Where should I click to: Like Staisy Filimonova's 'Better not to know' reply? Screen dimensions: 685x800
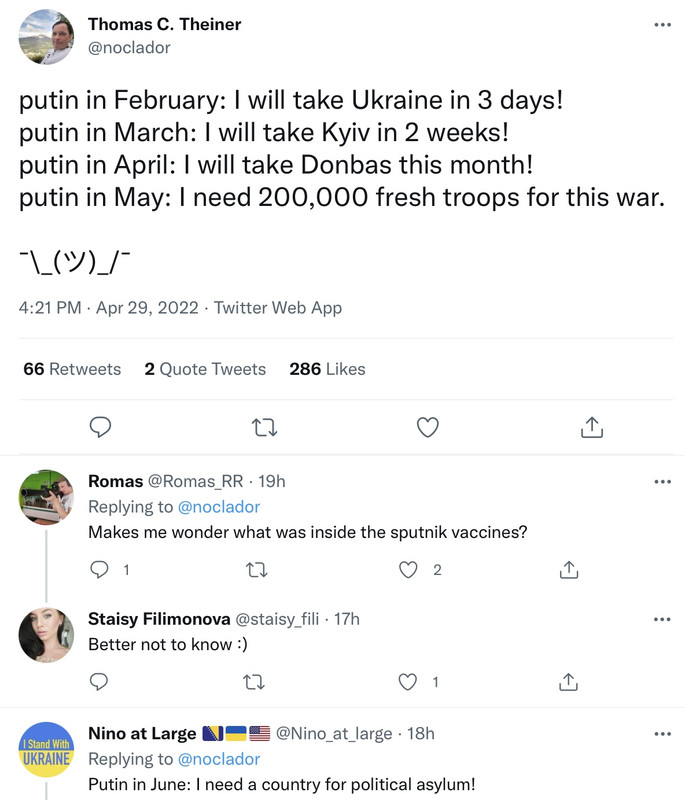click(408, 682)
